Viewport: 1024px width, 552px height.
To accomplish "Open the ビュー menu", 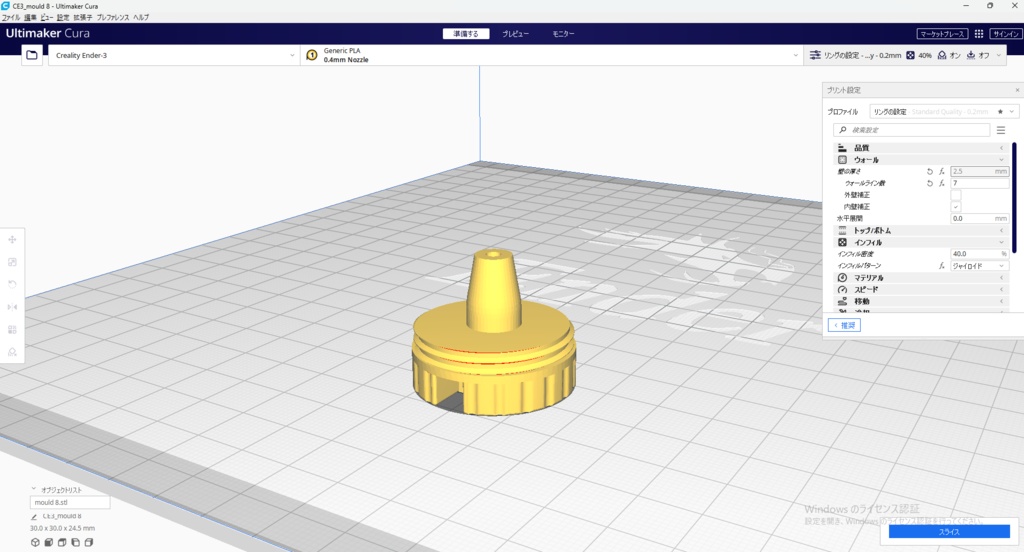I will coord(47,18).
